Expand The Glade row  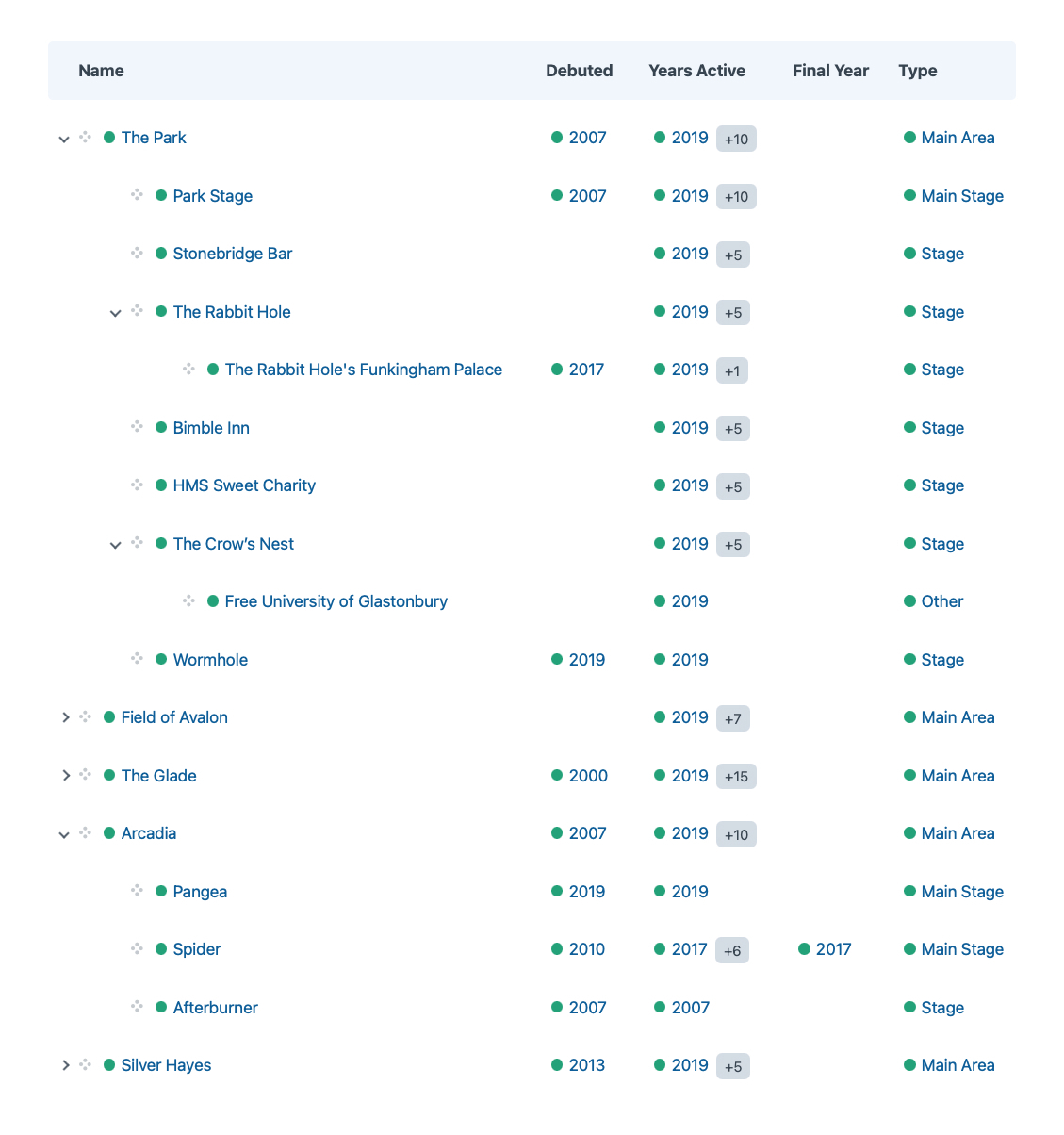(65, 776)
